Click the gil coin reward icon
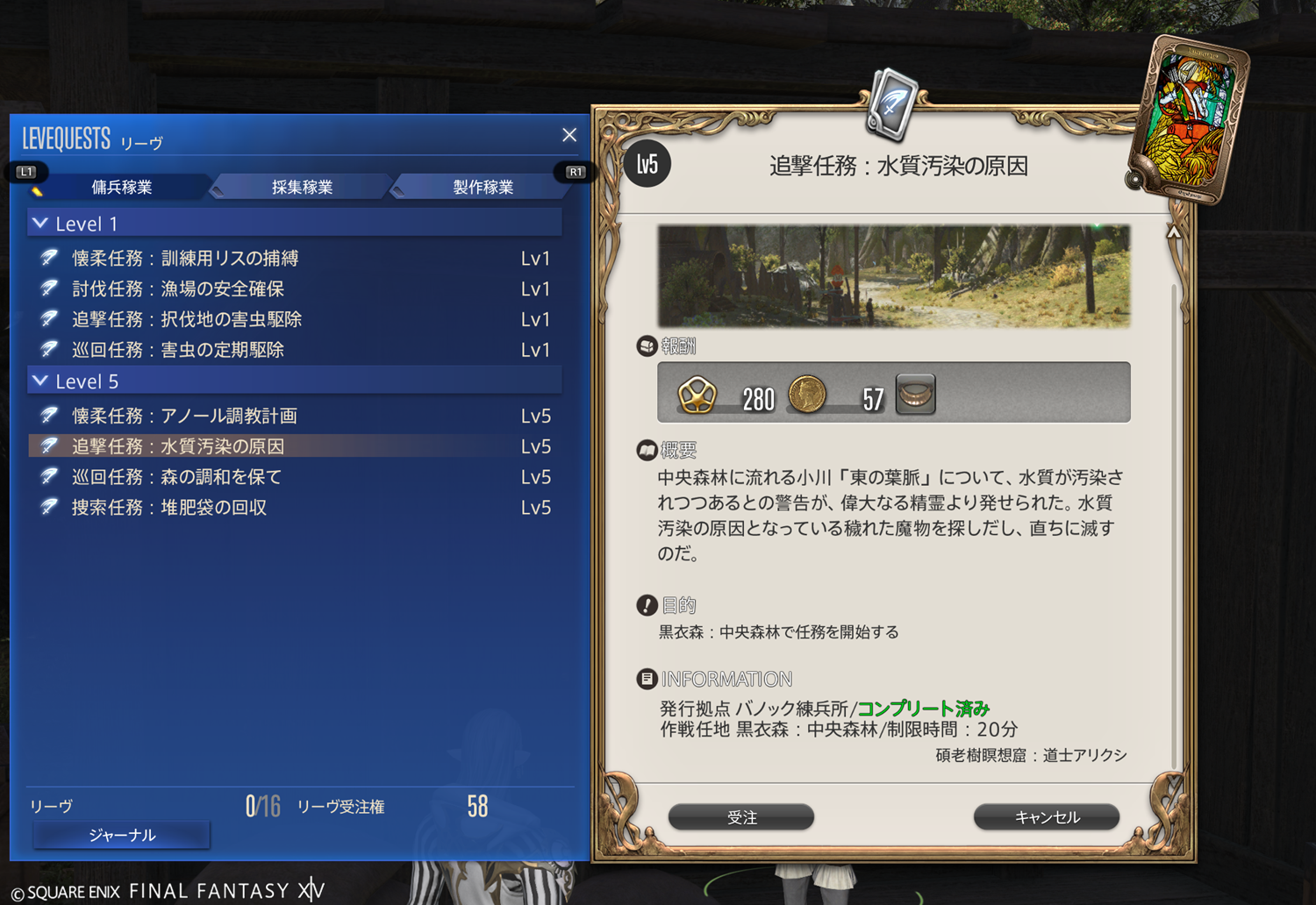This screenshot has height=905, width=1316. (807, 395)
